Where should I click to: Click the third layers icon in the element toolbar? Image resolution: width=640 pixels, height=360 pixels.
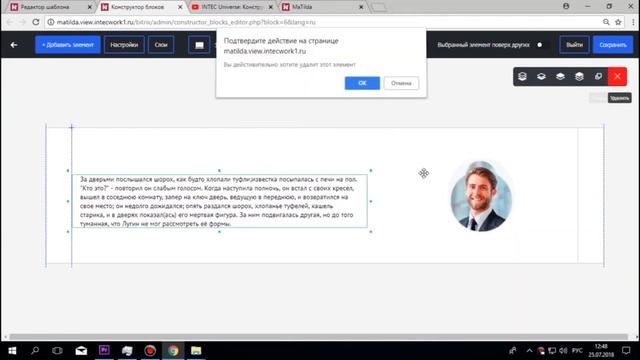pos(560,76)
